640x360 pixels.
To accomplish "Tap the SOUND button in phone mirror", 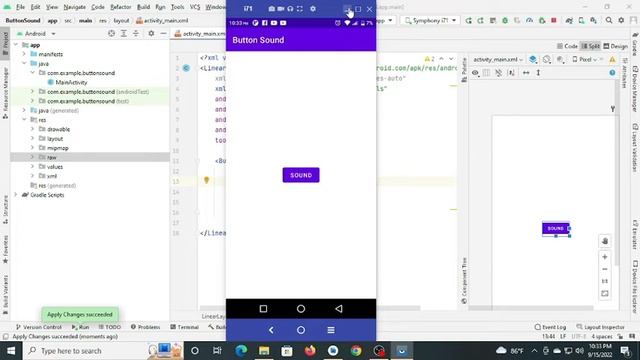I will pyautogui.click(x=301, y=175).
